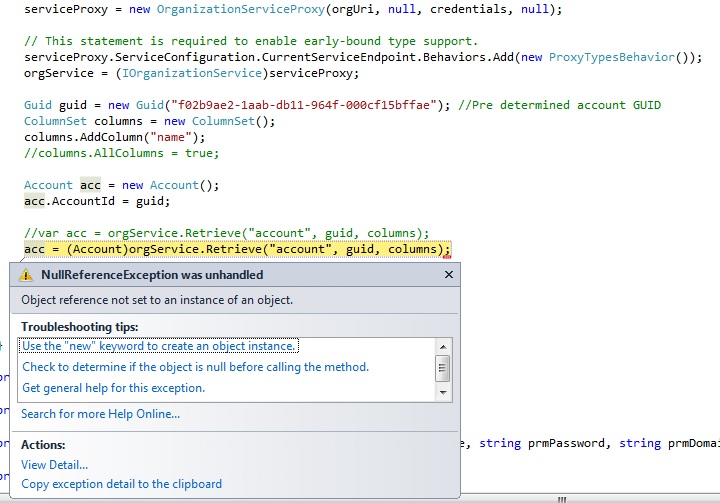This screenshot has height=503, width=720.
Task: Click 'OrganizationServiceProxy' type name in code
Action: 241,9
